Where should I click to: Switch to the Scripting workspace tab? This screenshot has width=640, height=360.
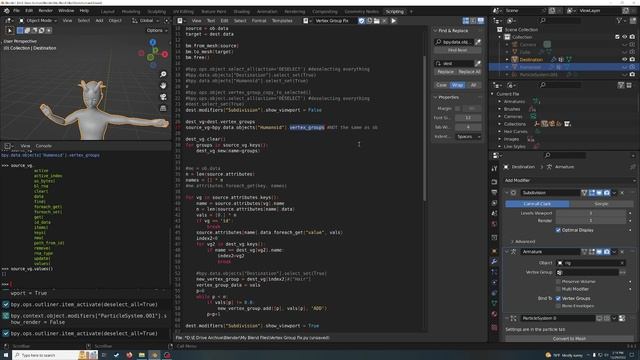[x=394, y=11]
